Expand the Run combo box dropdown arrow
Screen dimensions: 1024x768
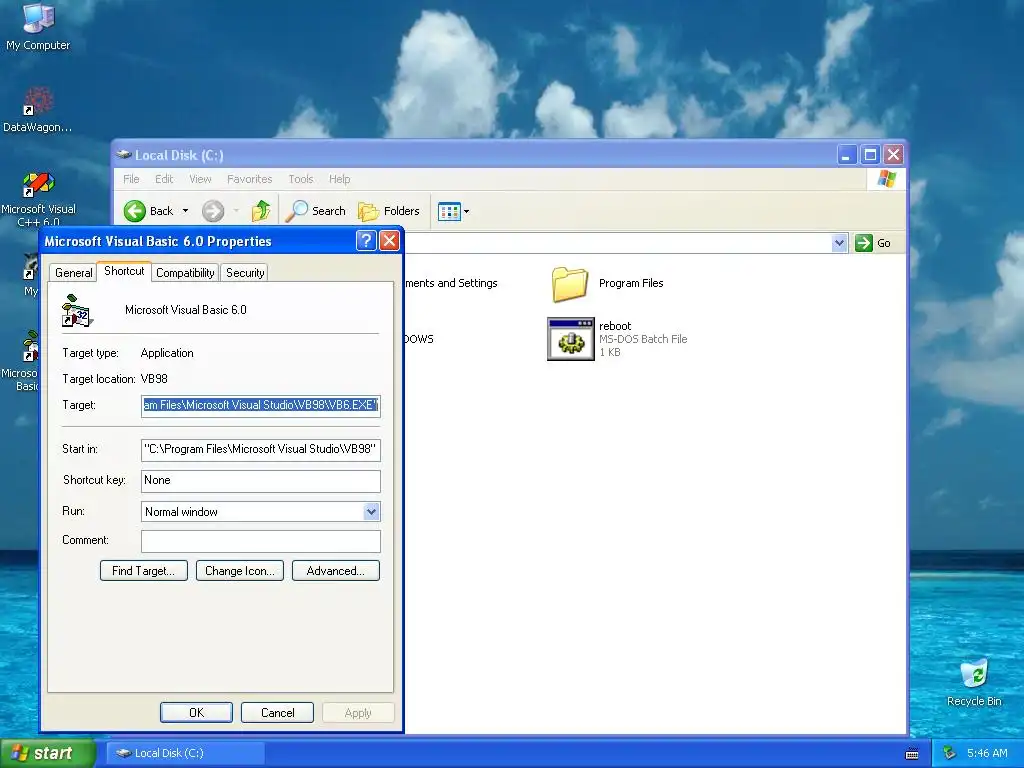[371, 511]
